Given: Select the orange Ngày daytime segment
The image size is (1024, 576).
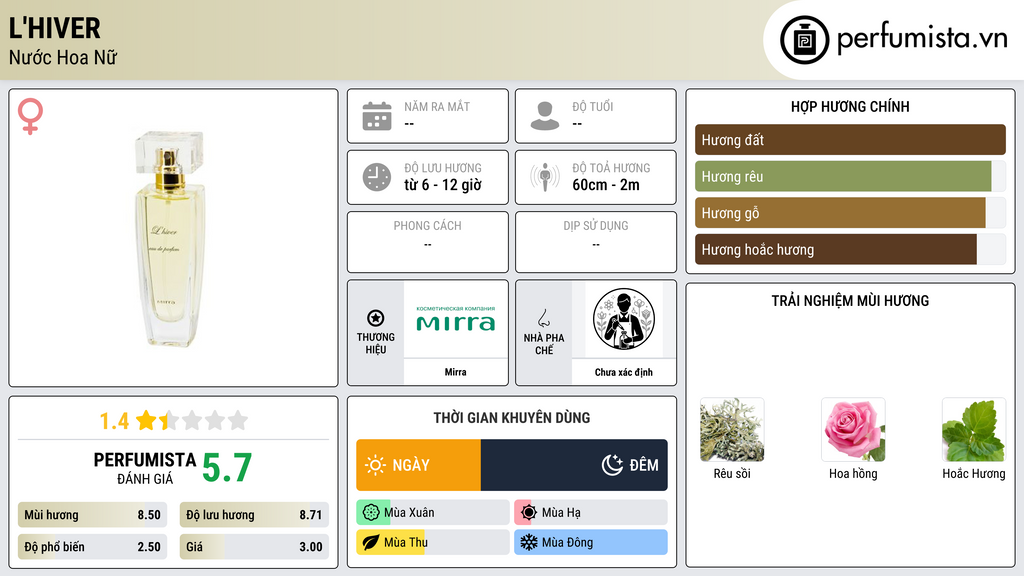Looking at the screenshot, I should [x=419, y=465].
